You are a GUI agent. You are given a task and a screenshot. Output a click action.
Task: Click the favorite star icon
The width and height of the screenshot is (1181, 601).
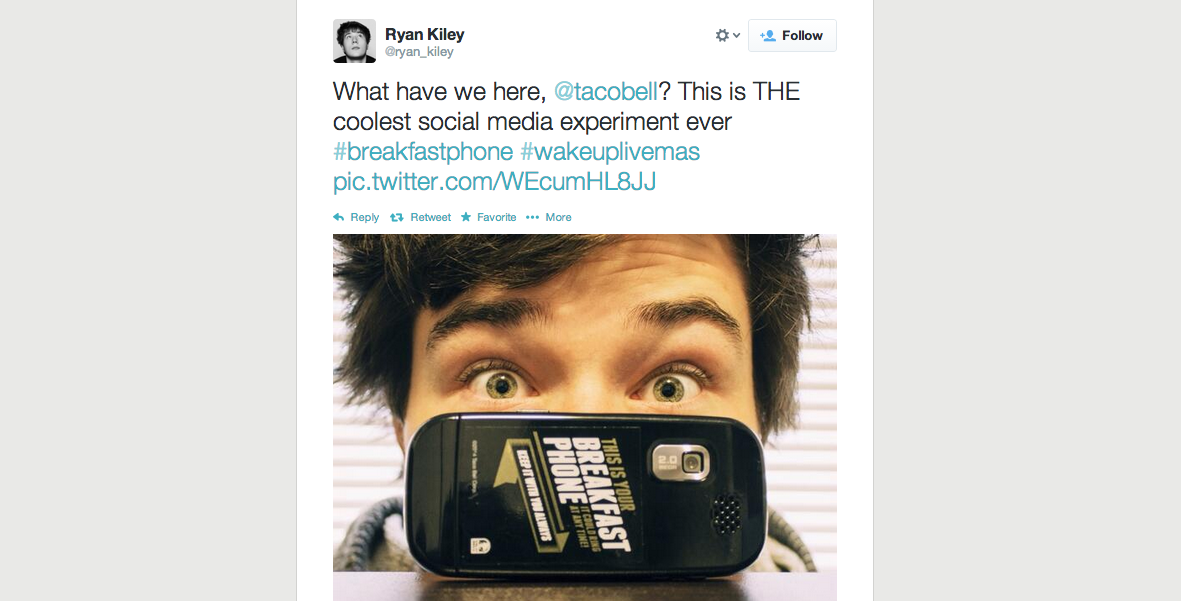(x=466, y=217)
